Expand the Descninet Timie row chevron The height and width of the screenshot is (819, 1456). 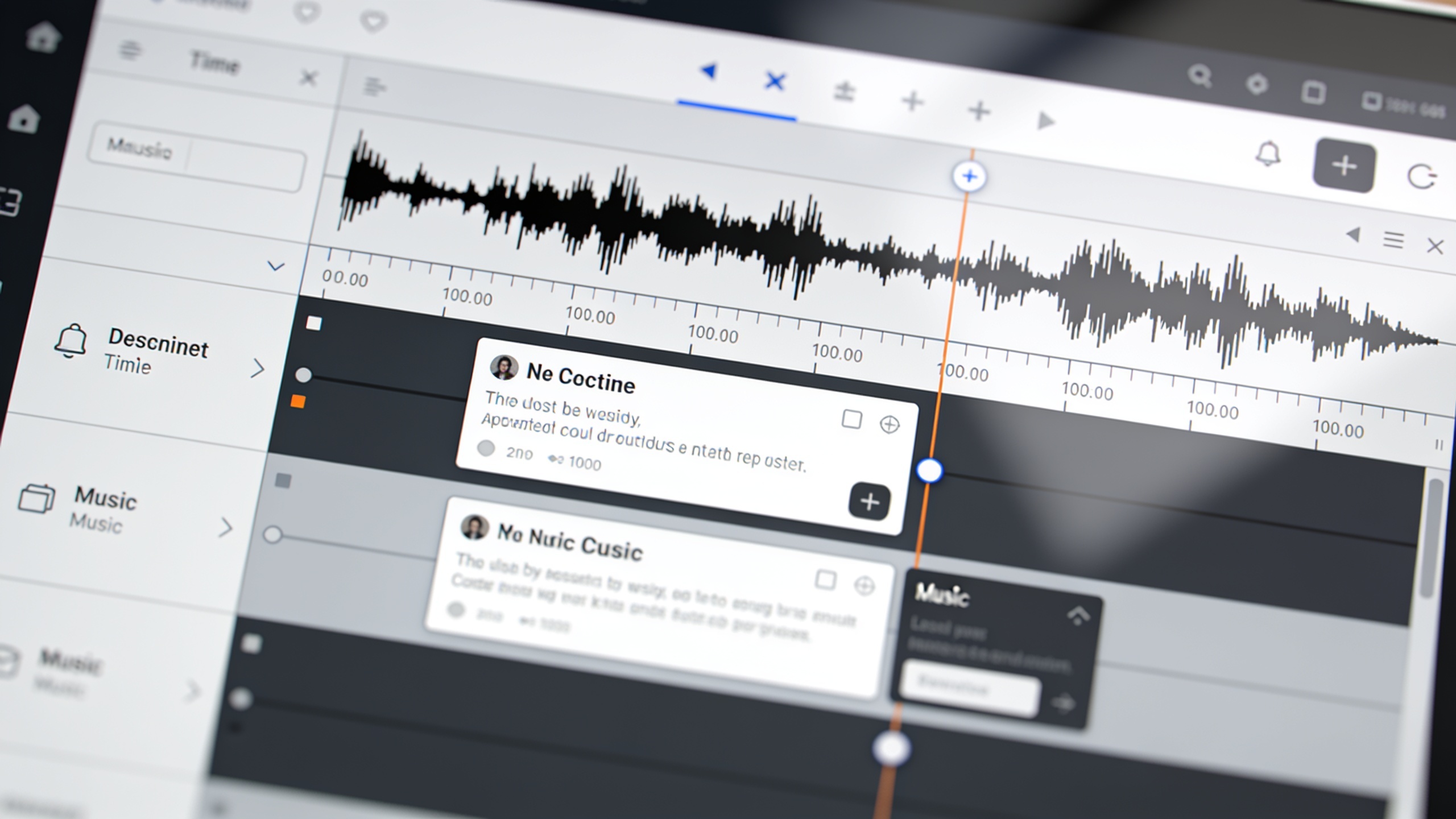pyautogui.click(x=258, y=369)
